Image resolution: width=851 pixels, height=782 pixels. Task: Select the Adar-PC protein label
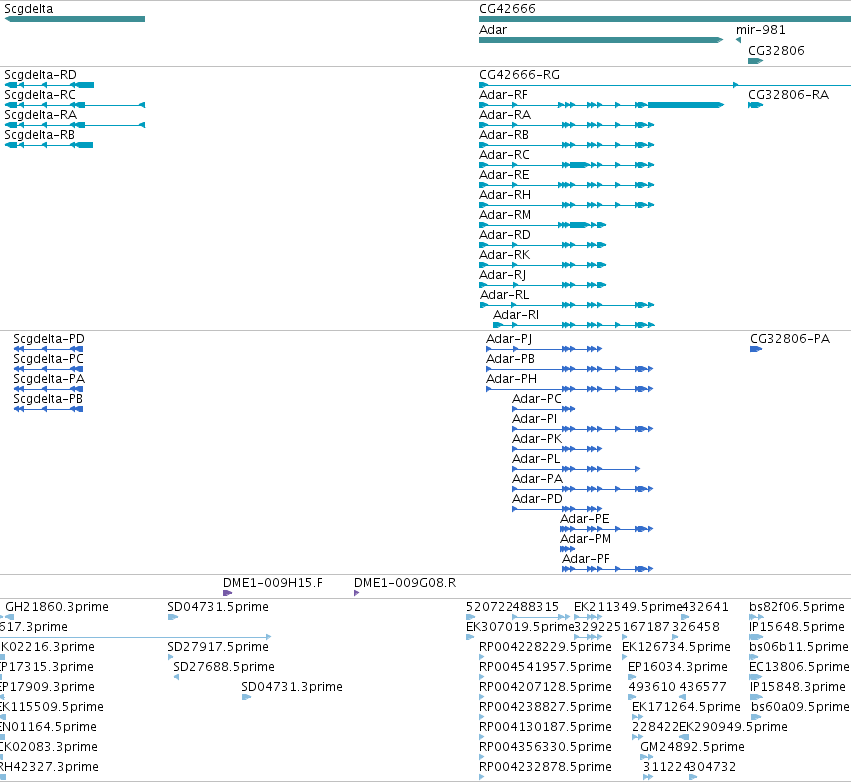(537, 399)
